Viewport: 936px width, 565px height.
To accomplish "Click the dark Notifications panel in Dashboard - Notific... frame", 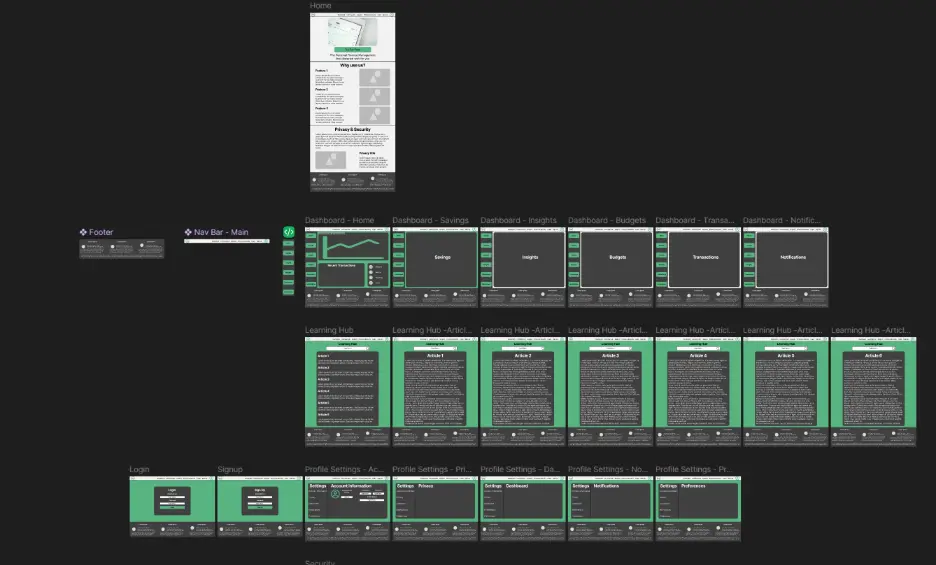I will 793,260.
